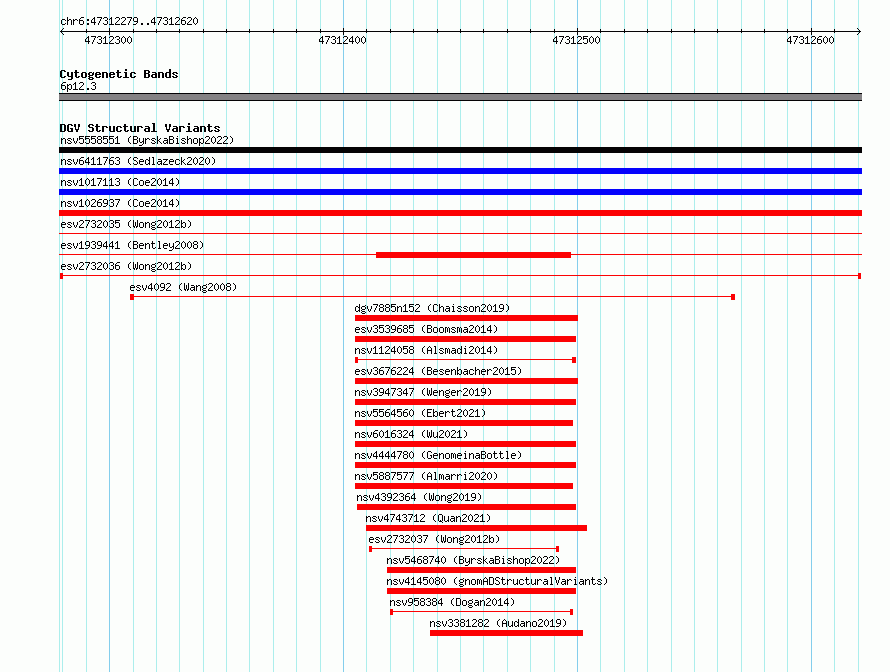Click the blue nsv6411763 variant bar
The image size is (890, 672).
[460, 171]
